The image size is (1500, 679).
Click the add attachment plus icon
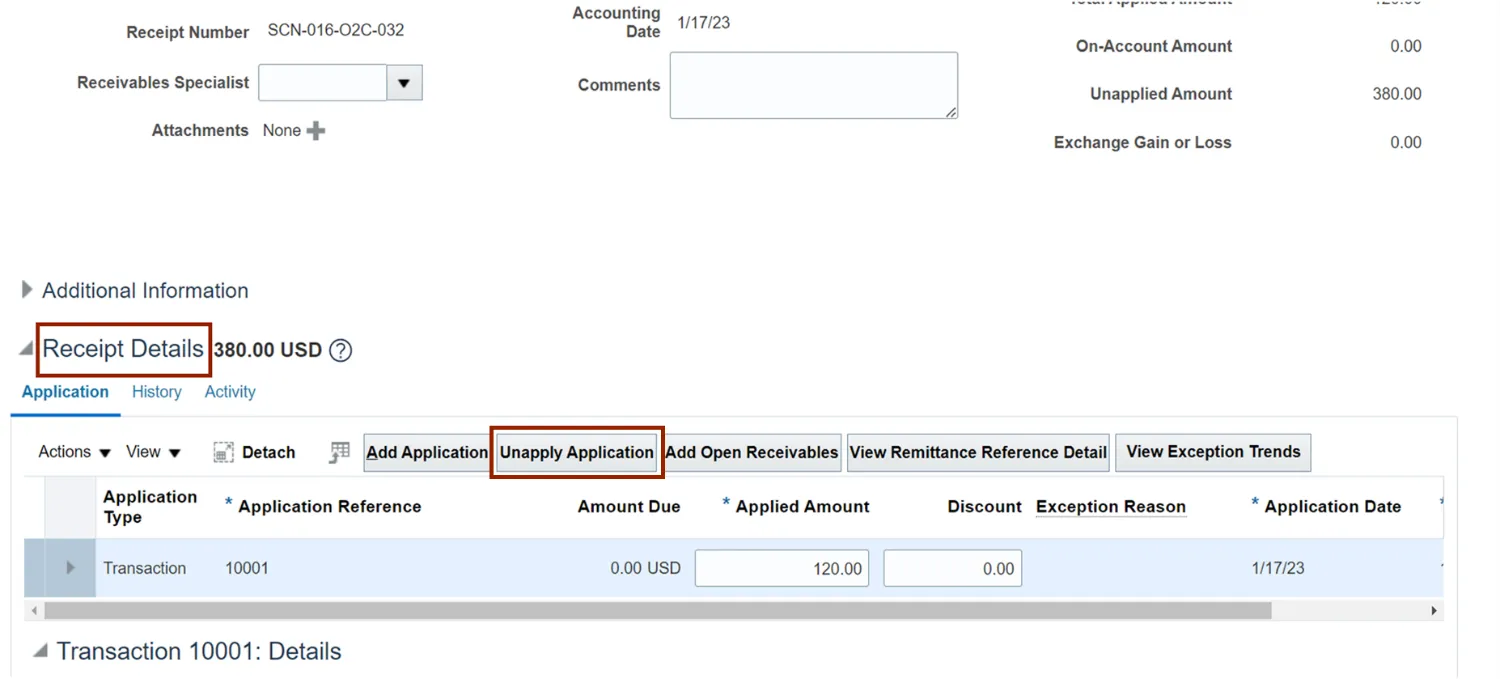316,131
